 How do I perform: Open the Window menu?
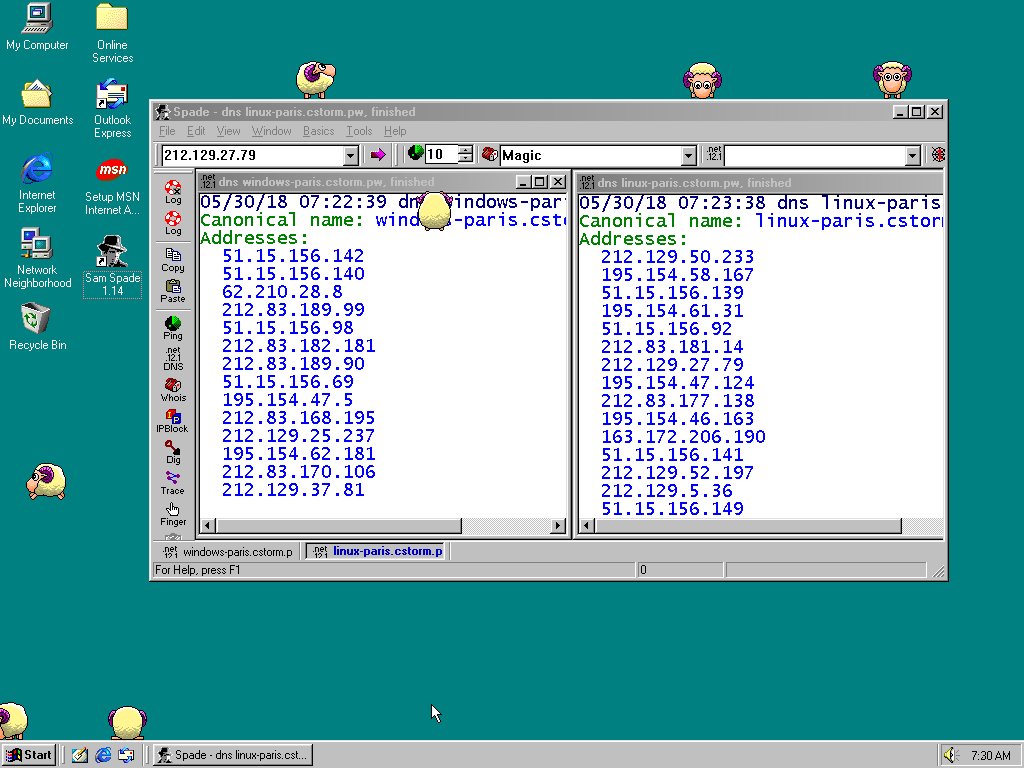[272, 131]
